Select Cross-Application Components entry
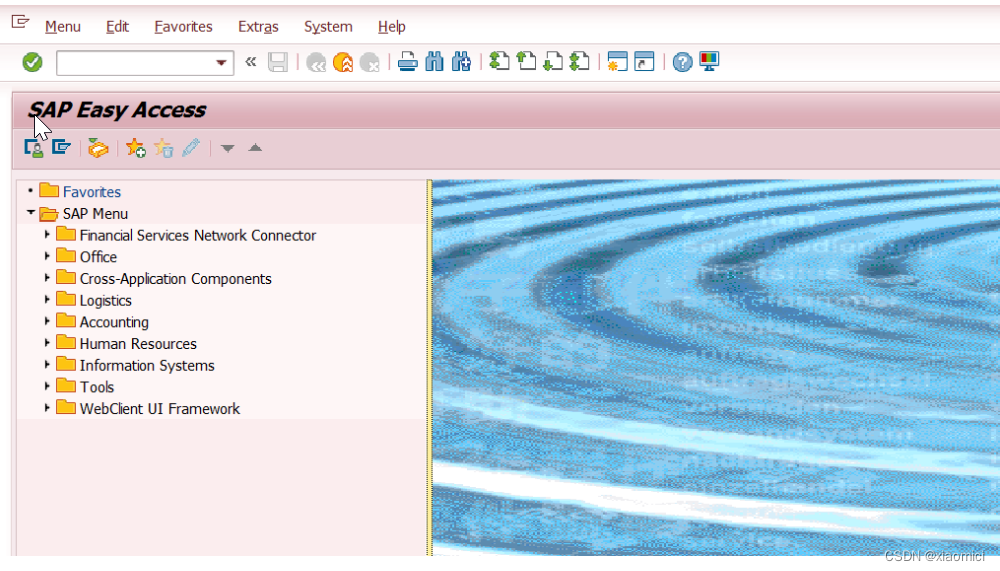Screen dimensions: 1000x571 coord(175,279)
